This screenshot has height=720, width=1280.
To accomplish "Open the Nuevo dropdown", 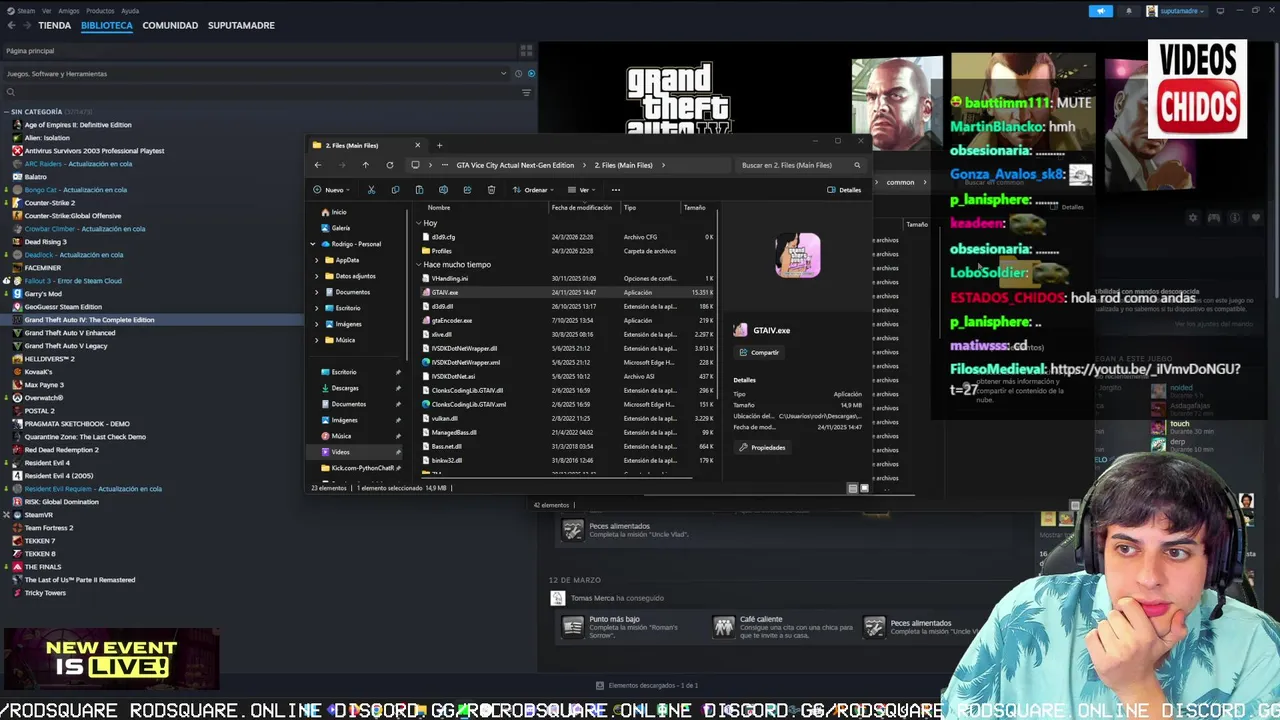I will 331,190.
